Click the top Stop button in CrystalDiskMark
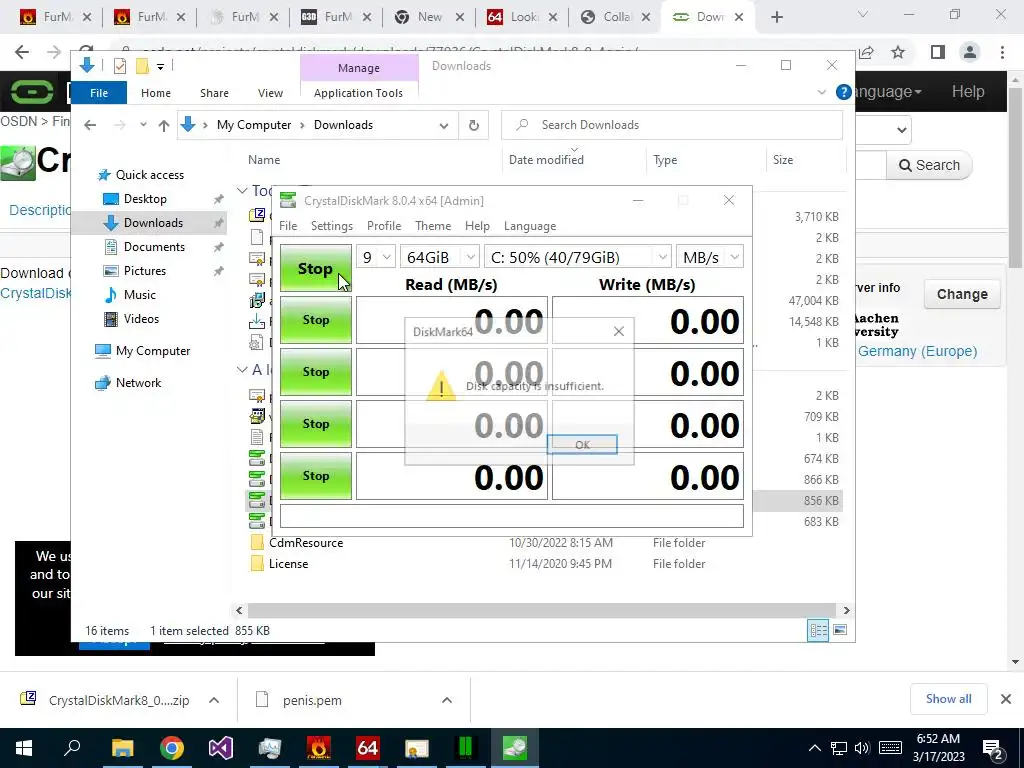 pyautogui.click(x=315, y=268)
